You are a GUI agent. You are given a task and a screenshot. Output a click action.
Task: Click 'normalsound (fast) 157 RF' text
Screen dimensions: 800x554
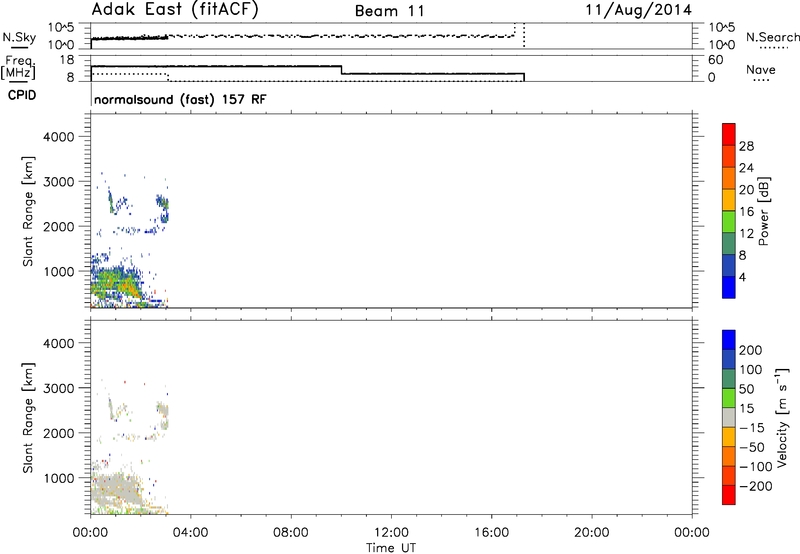(180, 99)
